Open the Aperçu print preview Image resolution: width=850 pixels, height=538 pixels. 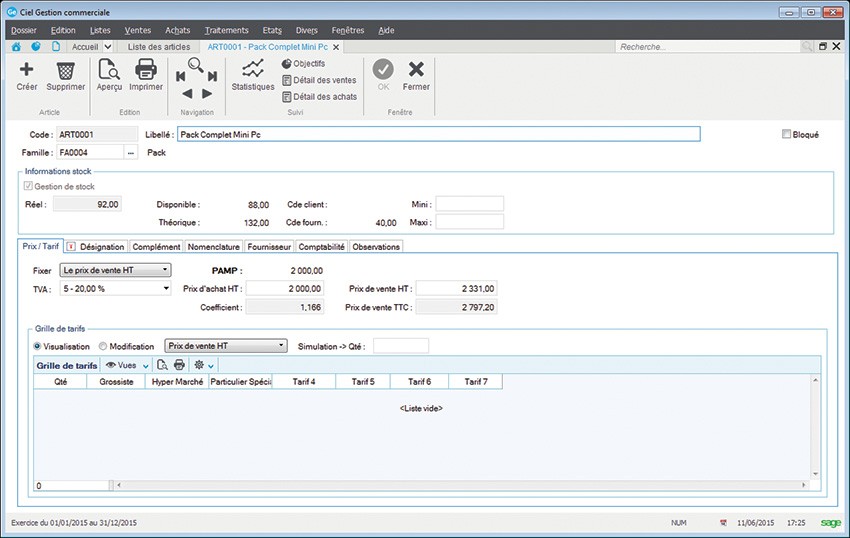(109, 71)
